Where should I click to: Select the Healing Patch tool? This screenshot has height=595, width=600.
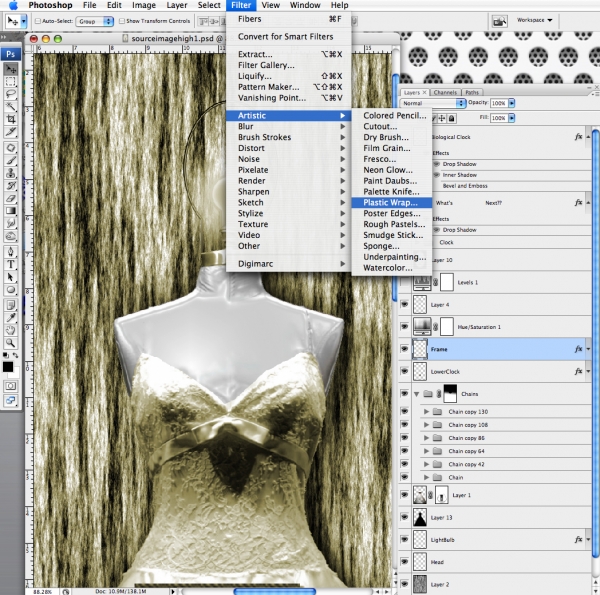[x=11, y=148]
